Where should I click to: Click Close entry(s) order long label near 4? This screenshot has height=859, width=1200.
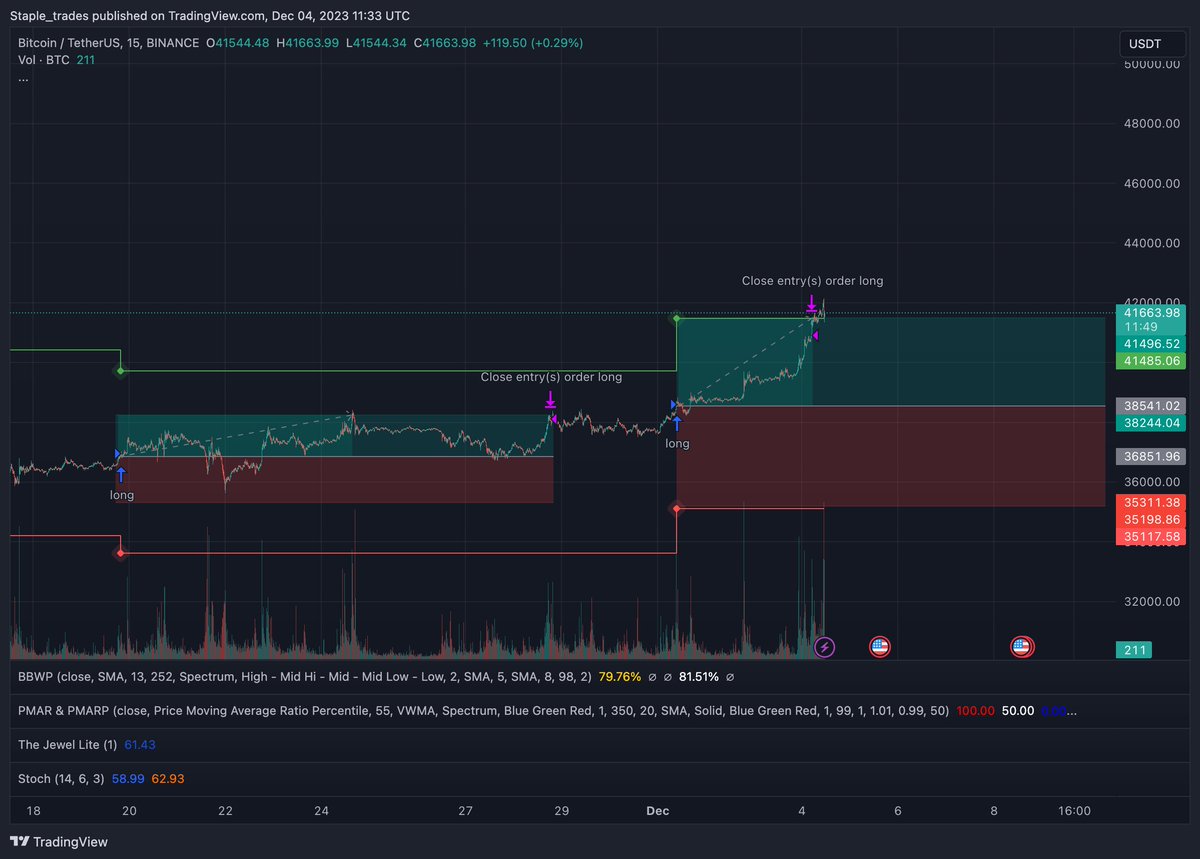click(812, 281)
